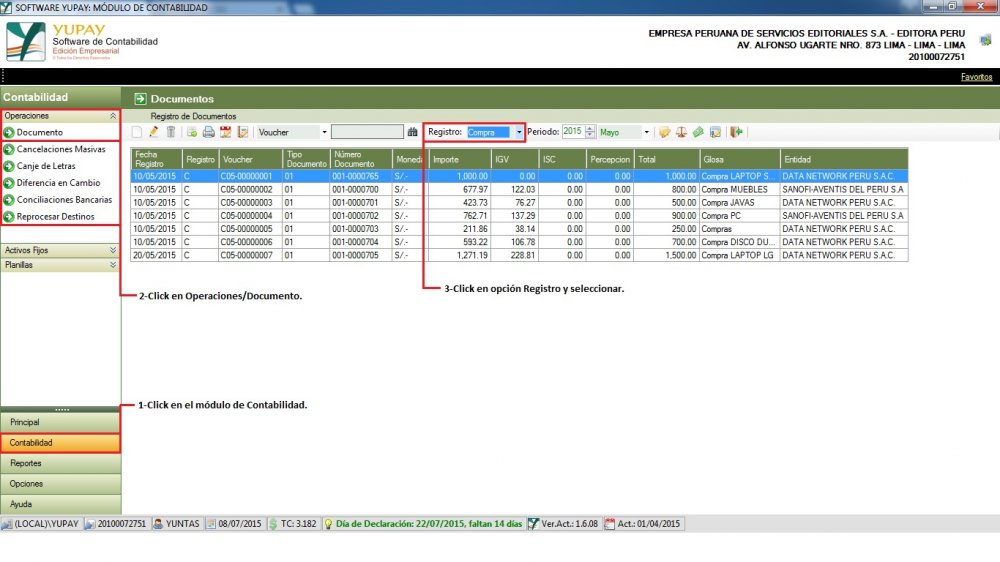Select voucher row C05-00000002
This screenshot has height=562, width=1000.
[x=519, y=189]
